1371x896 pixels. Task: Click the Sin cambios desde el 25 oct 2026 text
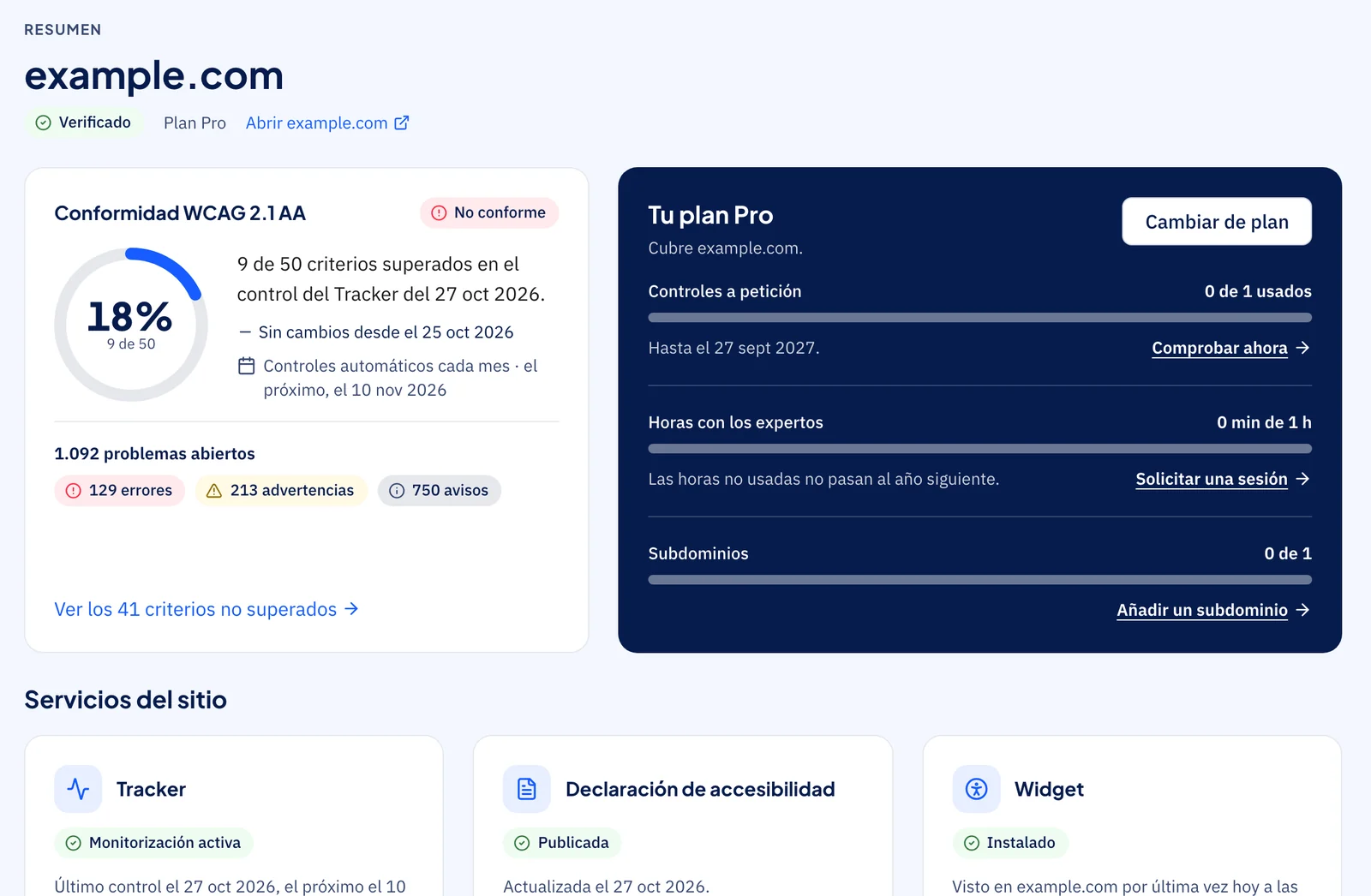pos(386,332)
